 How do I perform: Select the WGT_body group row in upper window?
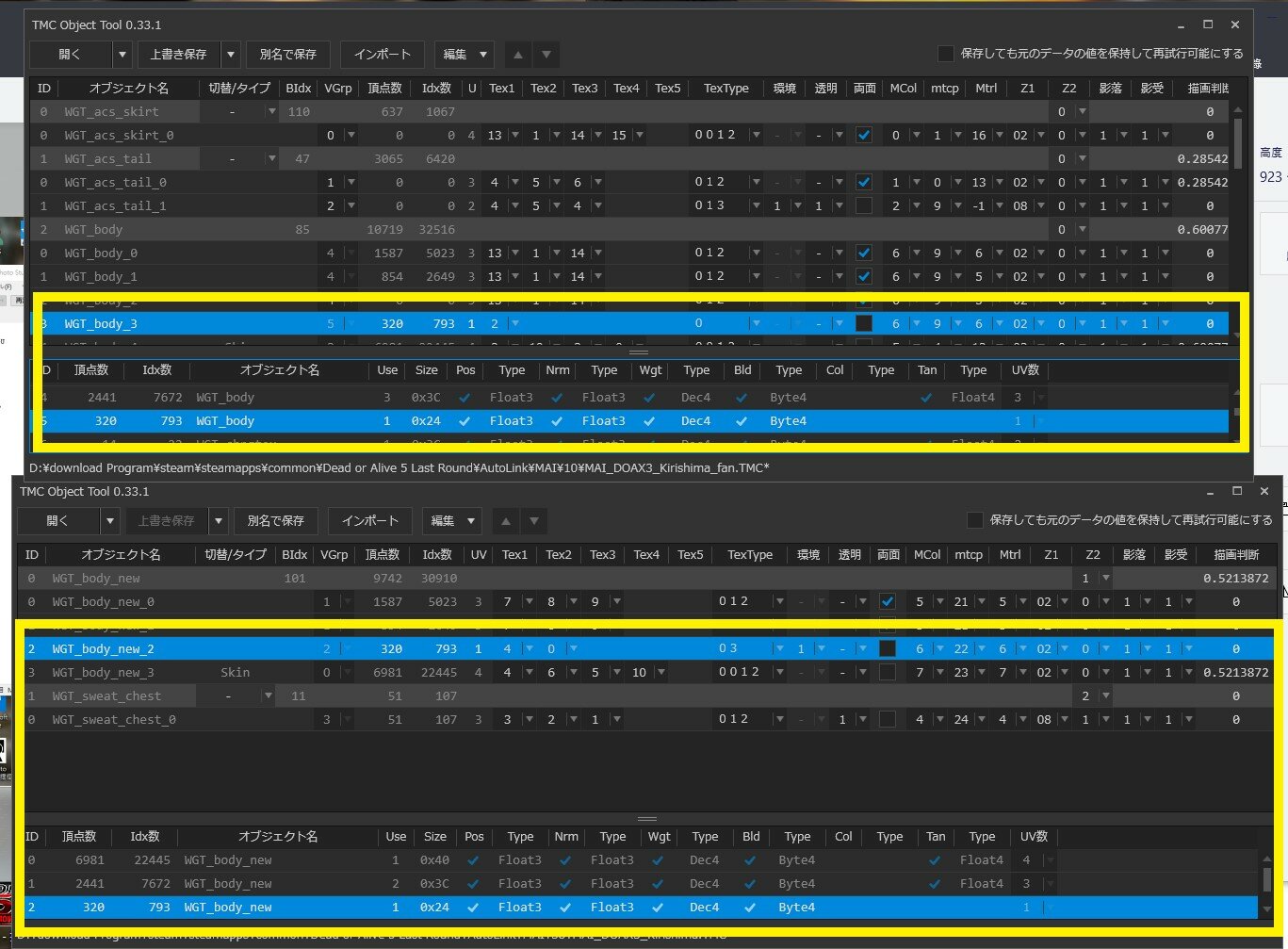[x=630, y=230]
